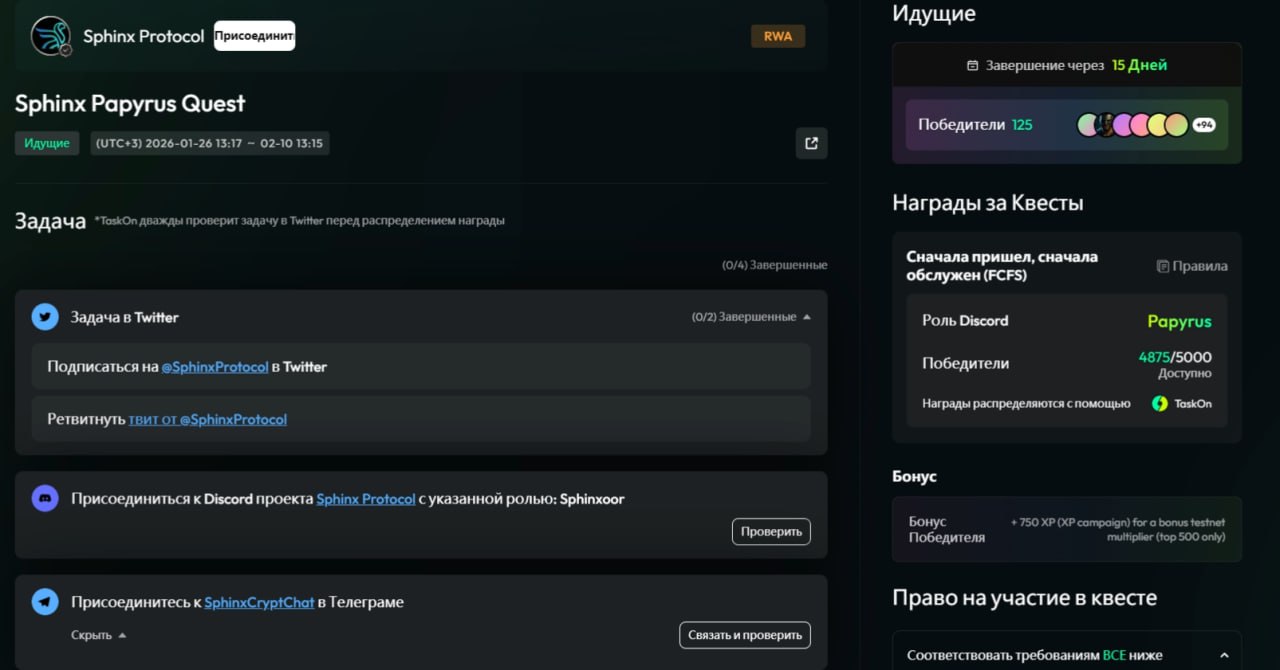The height and width of the screenshot is (670, 1280).
Task: Click the (0/4) Завершенные progress text
Action: (775, 265)
